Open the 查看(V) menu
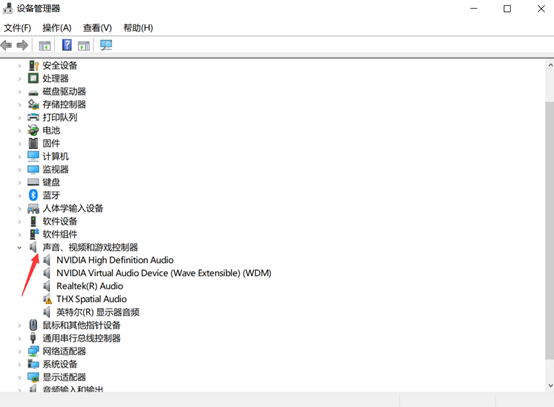Screen dimensions: 554x407 98,28
